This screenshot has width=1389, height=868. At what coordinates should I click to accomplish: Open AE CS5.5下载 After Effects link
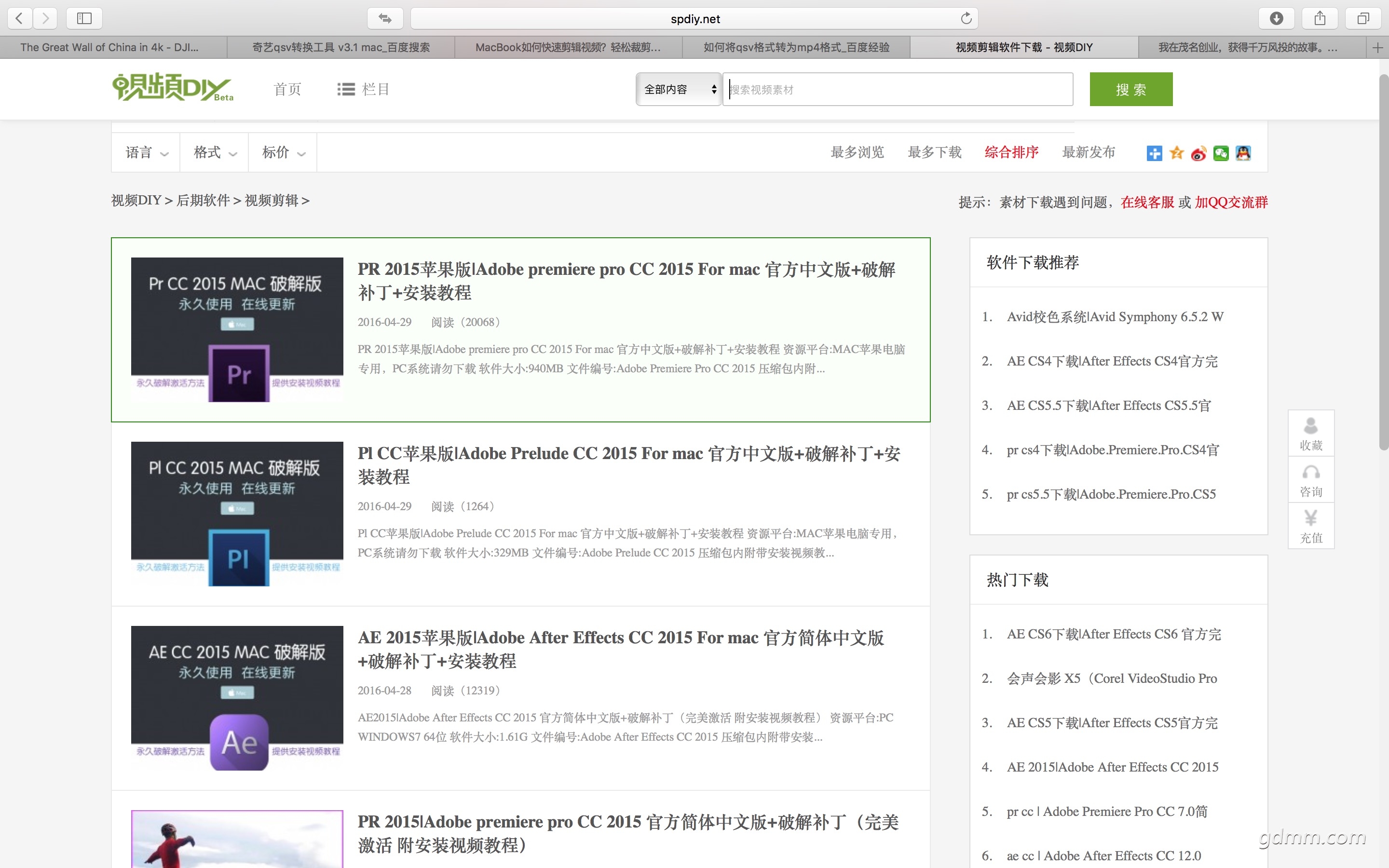1109,405
